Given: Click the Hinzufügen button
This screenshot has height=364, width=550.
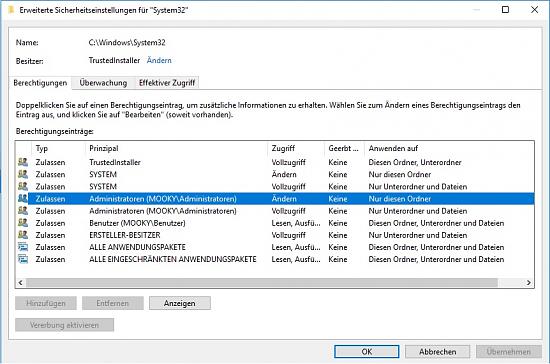Looking at the screenshot, I should 46,303.
